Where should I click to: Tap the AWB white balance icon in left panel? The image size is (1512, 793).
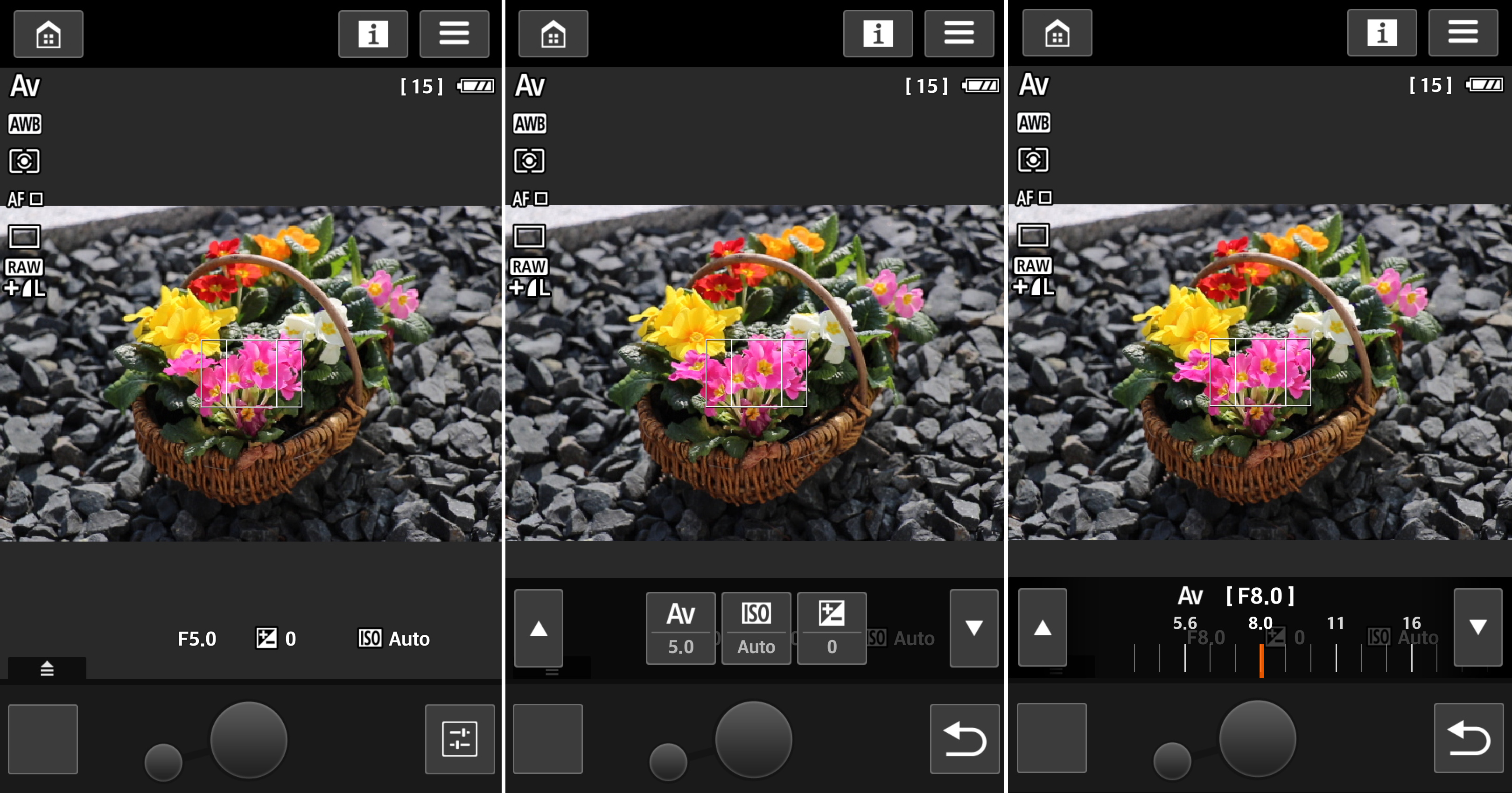25,125
